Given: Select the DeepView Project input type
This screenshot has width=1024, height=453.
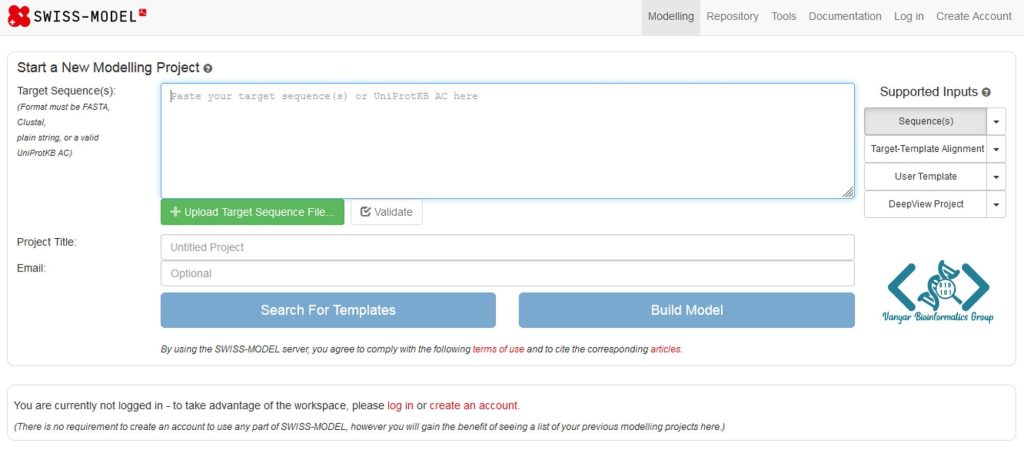Looking at the screenshot, I should pos(925,204).
